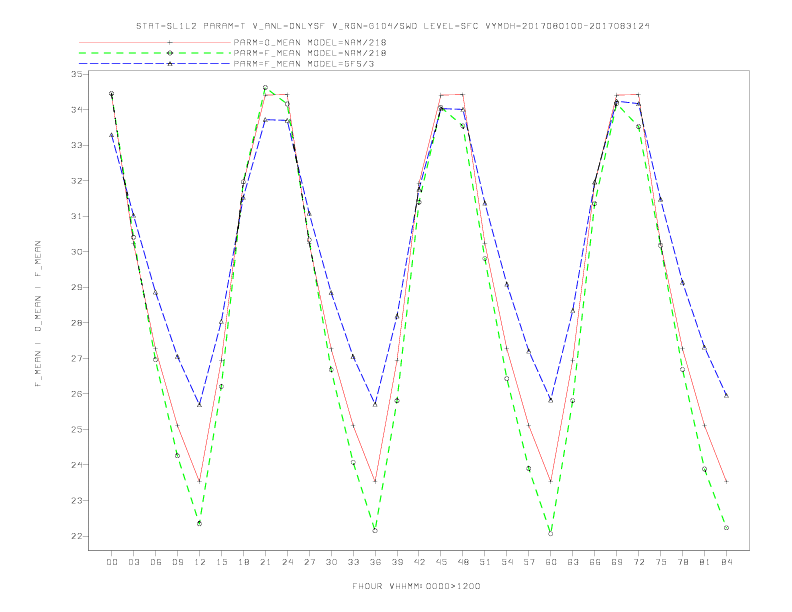Click y-axis tick label 27

(76, 359)
